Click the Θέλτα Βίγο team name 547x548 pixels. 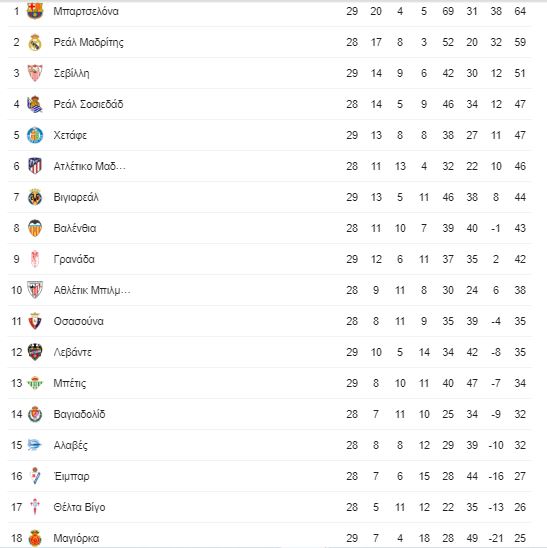tap(79, 507)
